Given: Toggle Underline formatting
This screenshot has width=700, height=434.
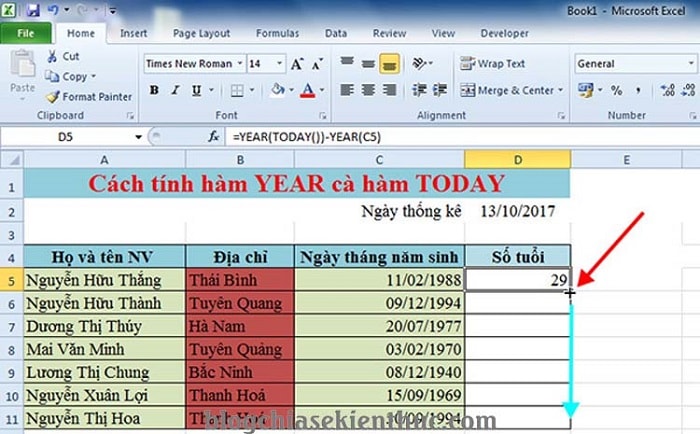Looking at the screenshot, I should tap(196, 90).
